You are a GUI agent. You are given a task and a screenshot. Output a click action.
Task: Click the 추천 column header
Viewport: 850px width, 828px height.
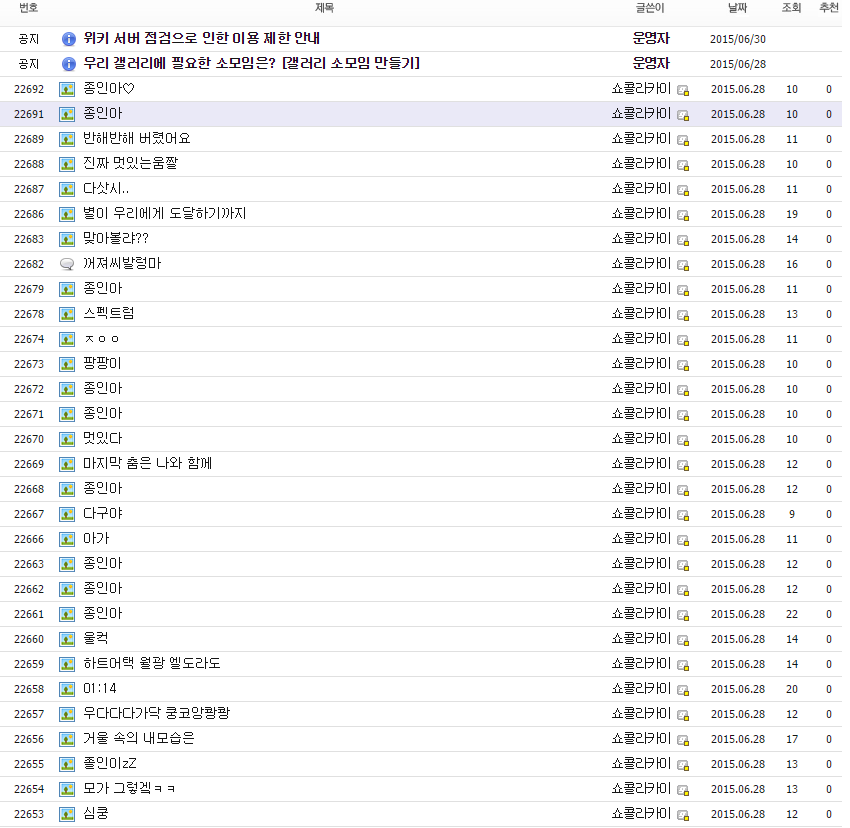pyautogui.click(x=829, y=8)
